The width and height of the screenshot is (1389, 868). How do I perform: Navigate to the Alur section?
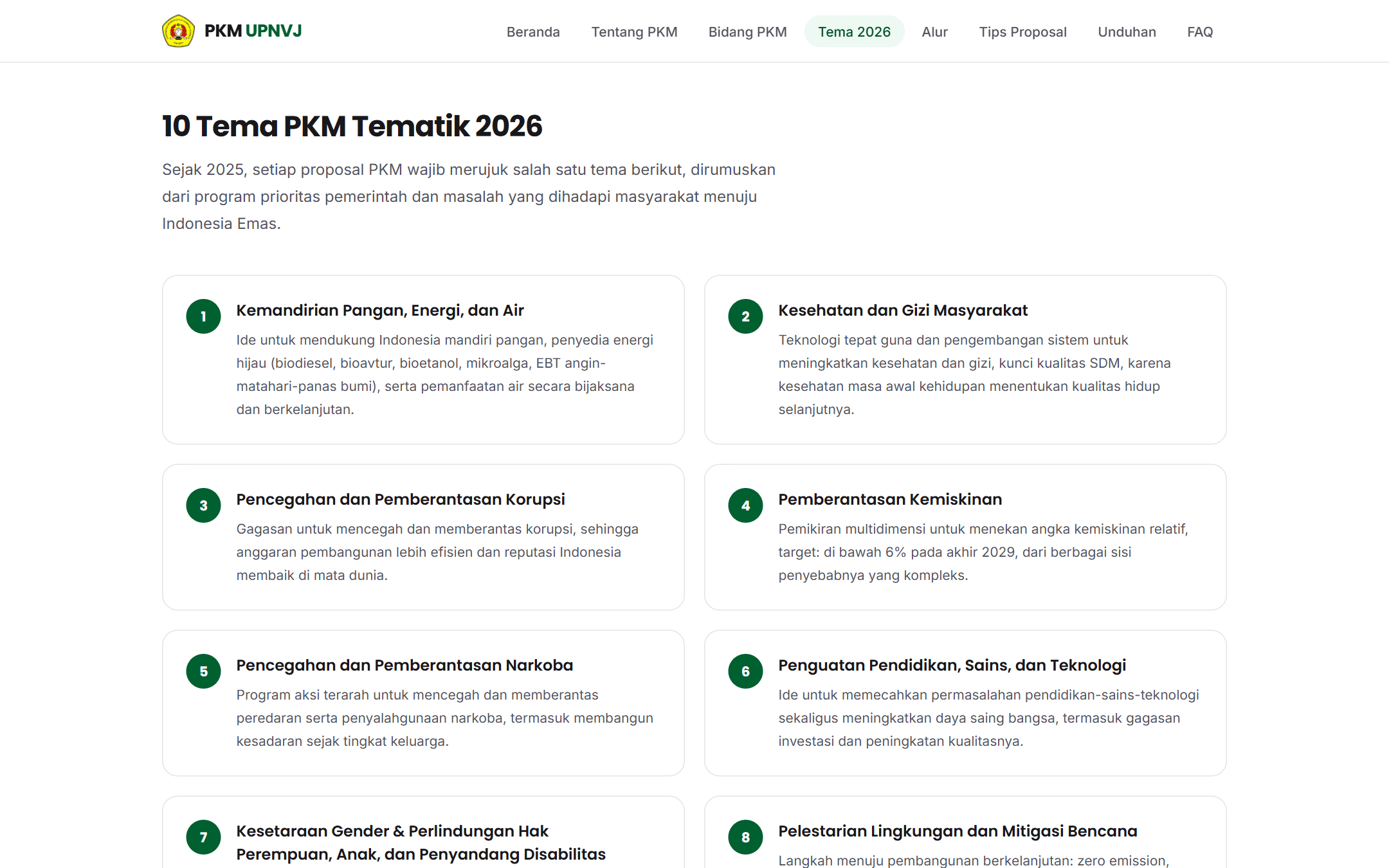934,32
